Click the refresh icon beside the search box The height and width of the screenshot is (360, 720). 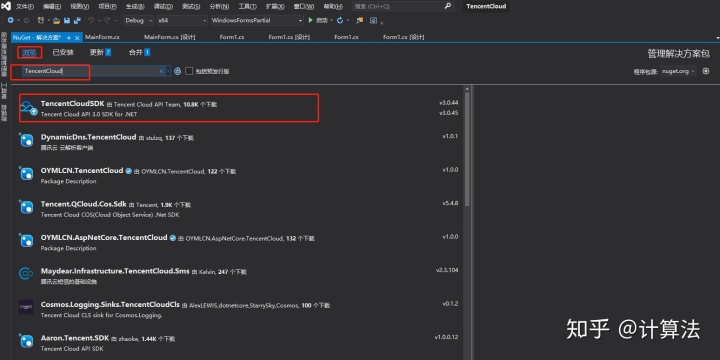tap(178, 71)
